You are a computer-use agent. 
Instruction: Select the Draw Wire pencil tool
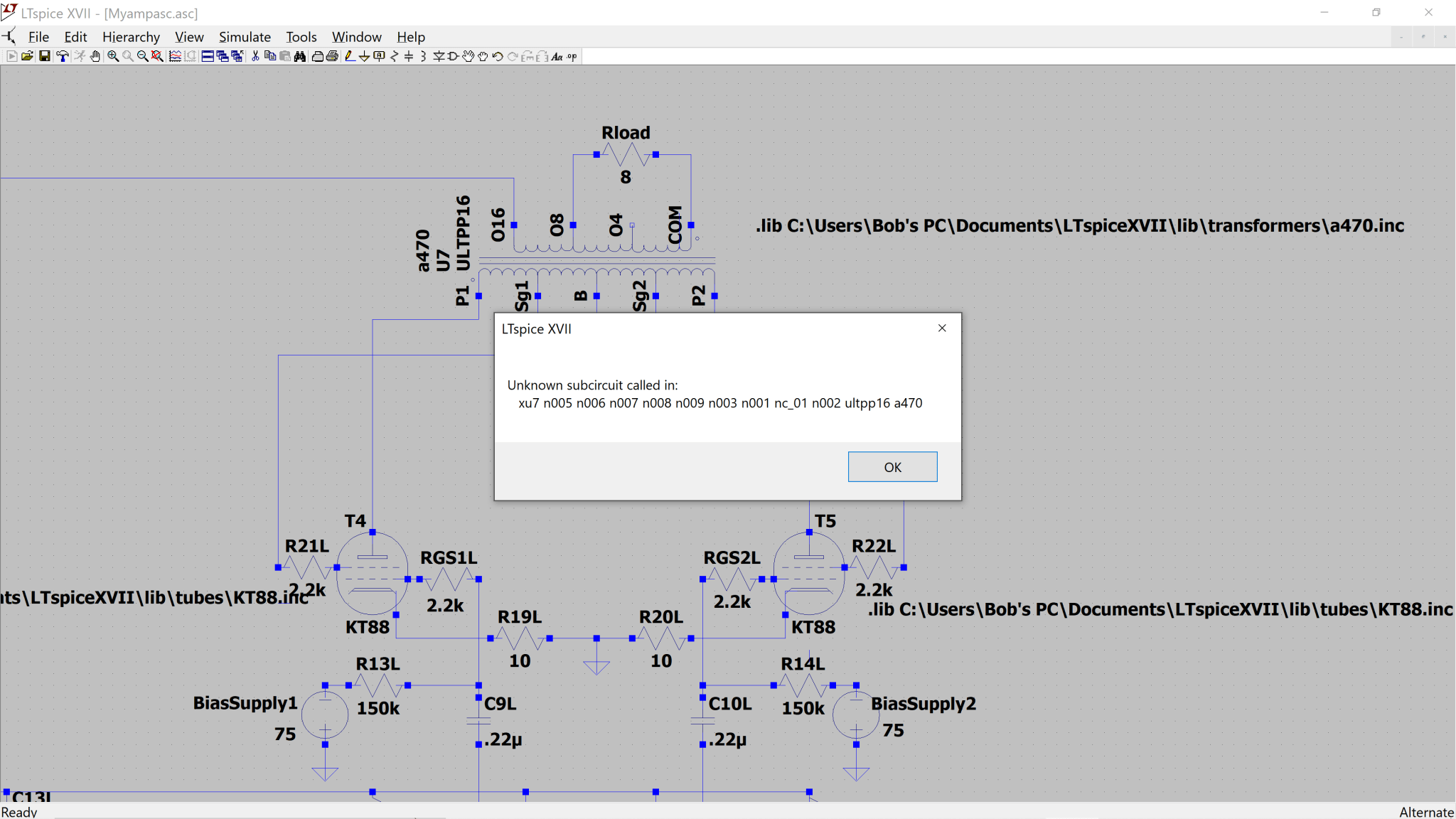pyautogui.click(x=350, y=56)
